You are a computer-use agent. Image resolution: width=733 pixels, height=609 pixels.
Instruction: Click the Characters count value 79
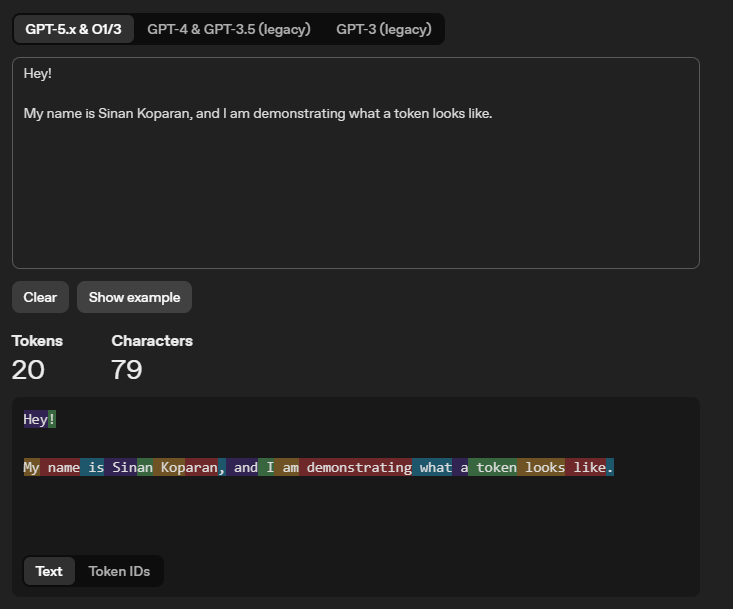(127, 370)
